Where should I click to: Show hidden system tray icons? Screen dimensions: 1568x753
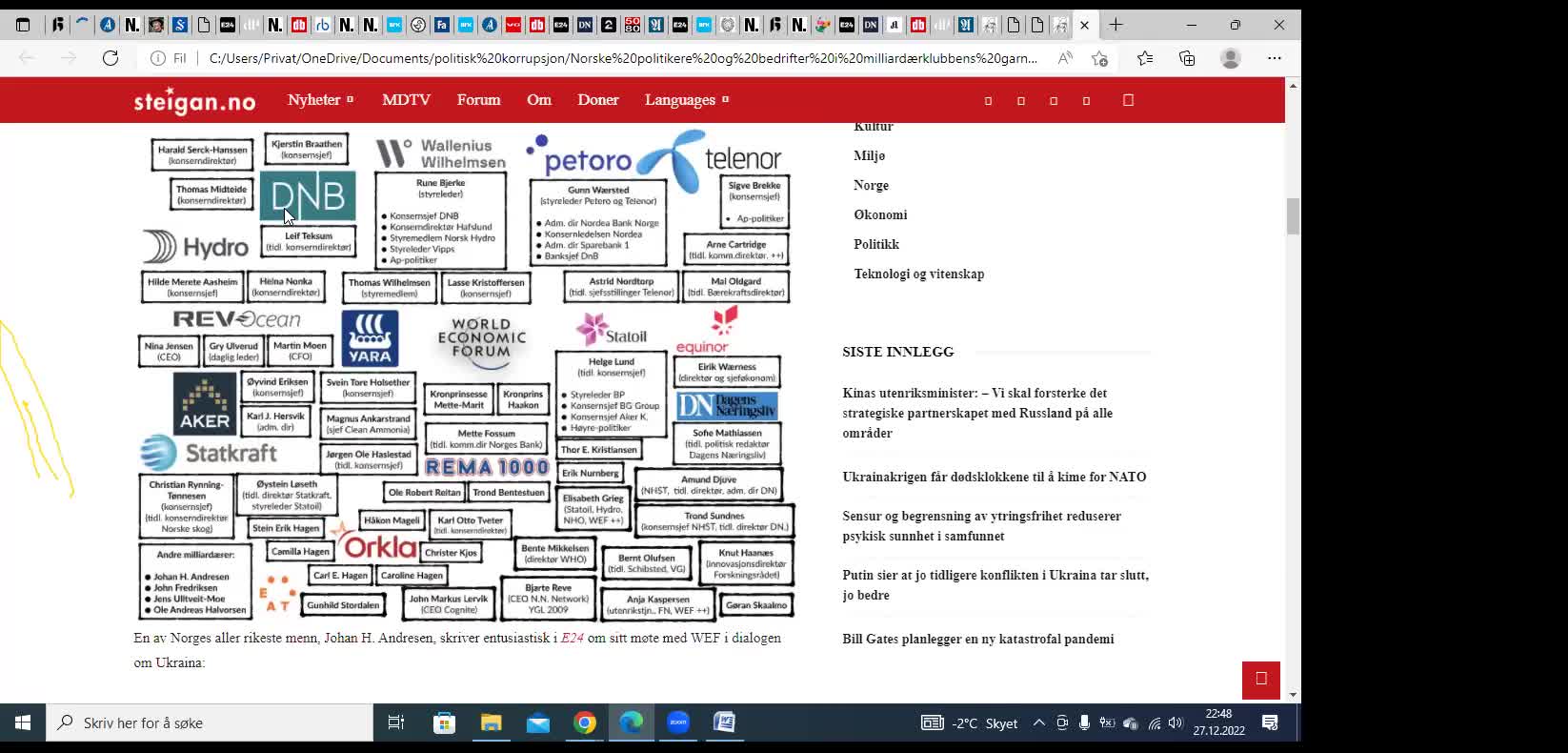[1039, 722]
